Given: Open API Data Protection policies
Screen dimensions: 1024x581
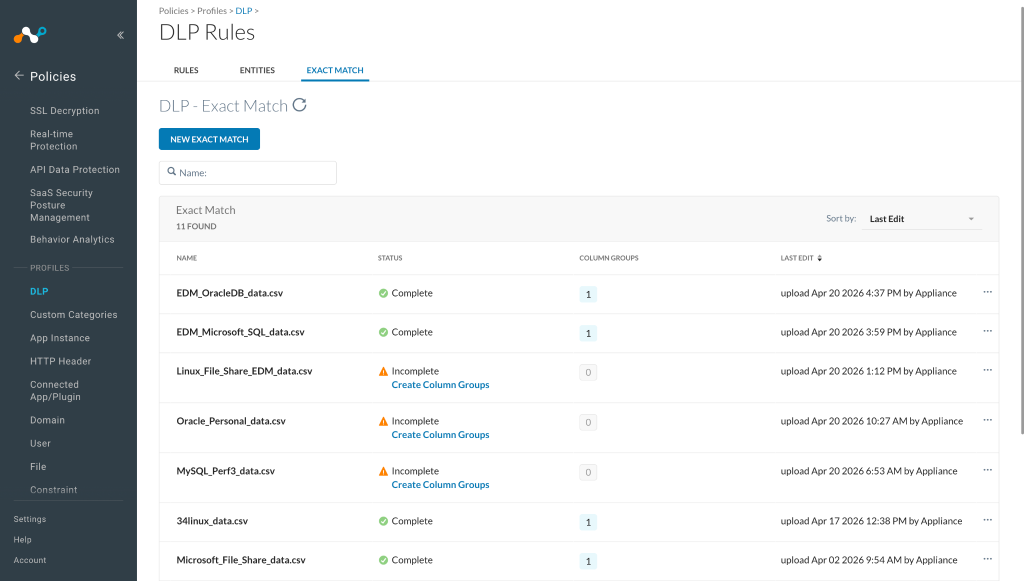Looking at the screenshot, I should [x=75, y=170].
